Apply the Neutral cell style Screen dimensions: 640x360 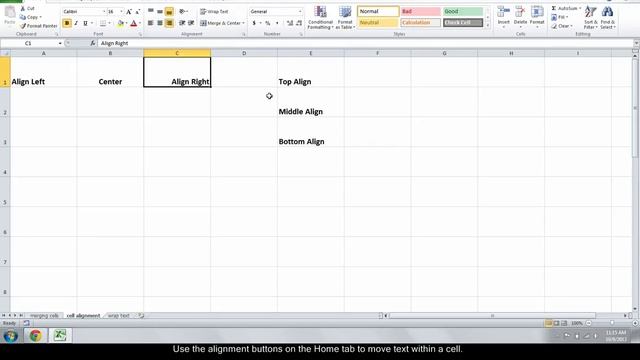coord(378,23)
